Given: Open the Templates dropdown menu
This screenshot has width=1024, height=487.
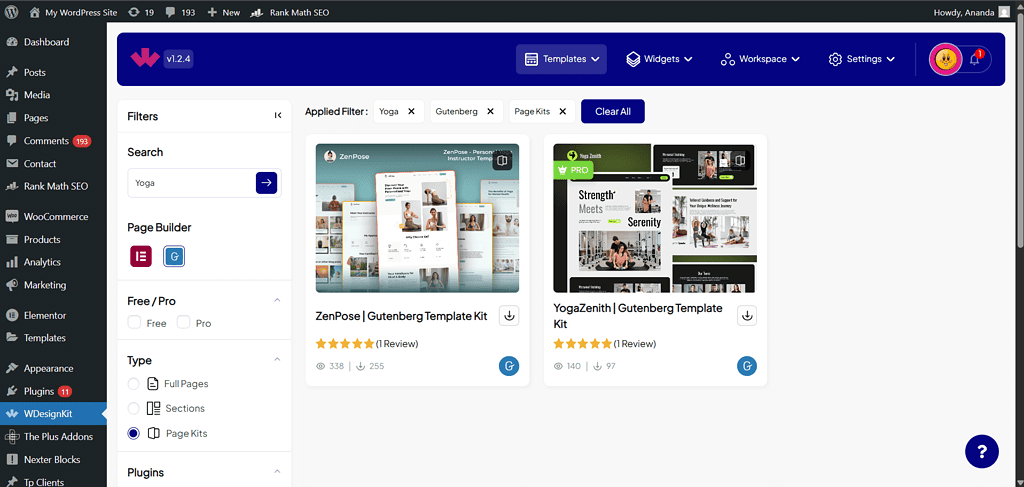Looking at the screenshot, I should click(562, 59).
